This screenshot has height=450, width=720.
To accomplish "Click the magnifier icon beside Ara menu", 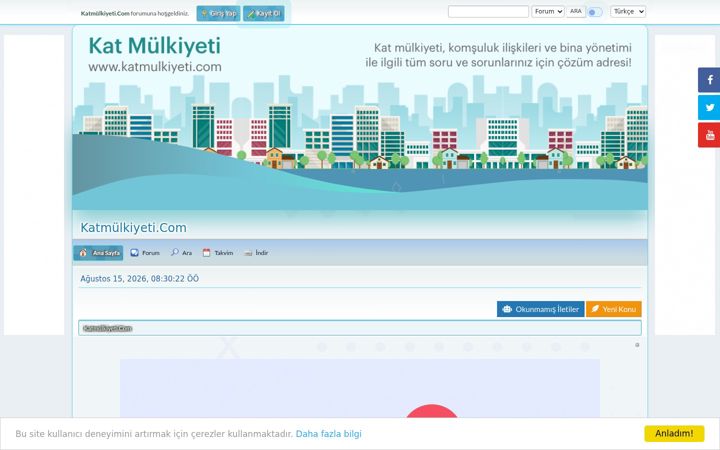I will [174, 253].
